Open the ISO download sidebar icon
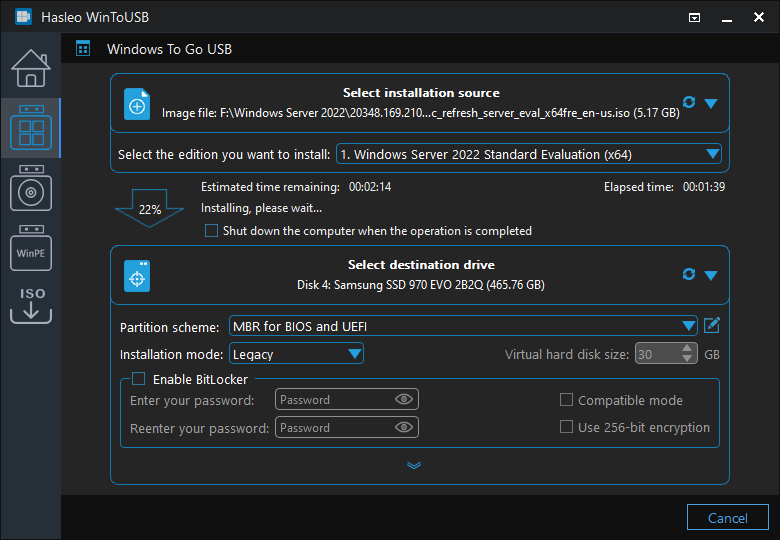This screenshot has width=780, height=540. pos(31,305)
